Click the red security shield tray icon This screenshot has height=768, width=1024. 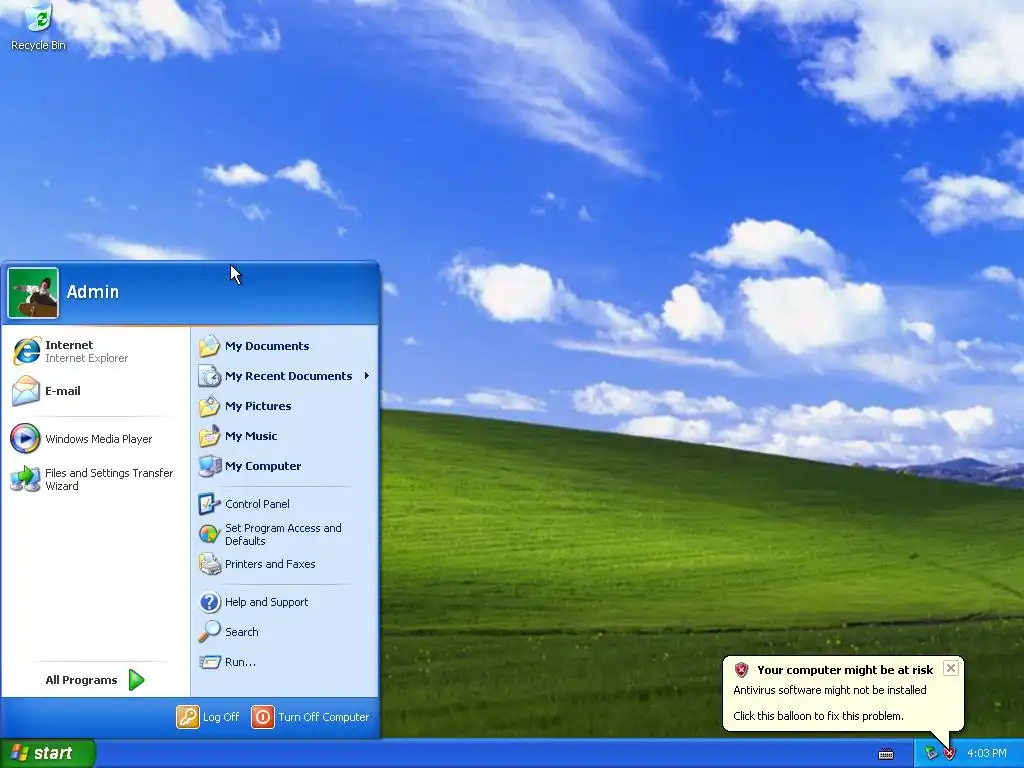click(x=950, y=754)
